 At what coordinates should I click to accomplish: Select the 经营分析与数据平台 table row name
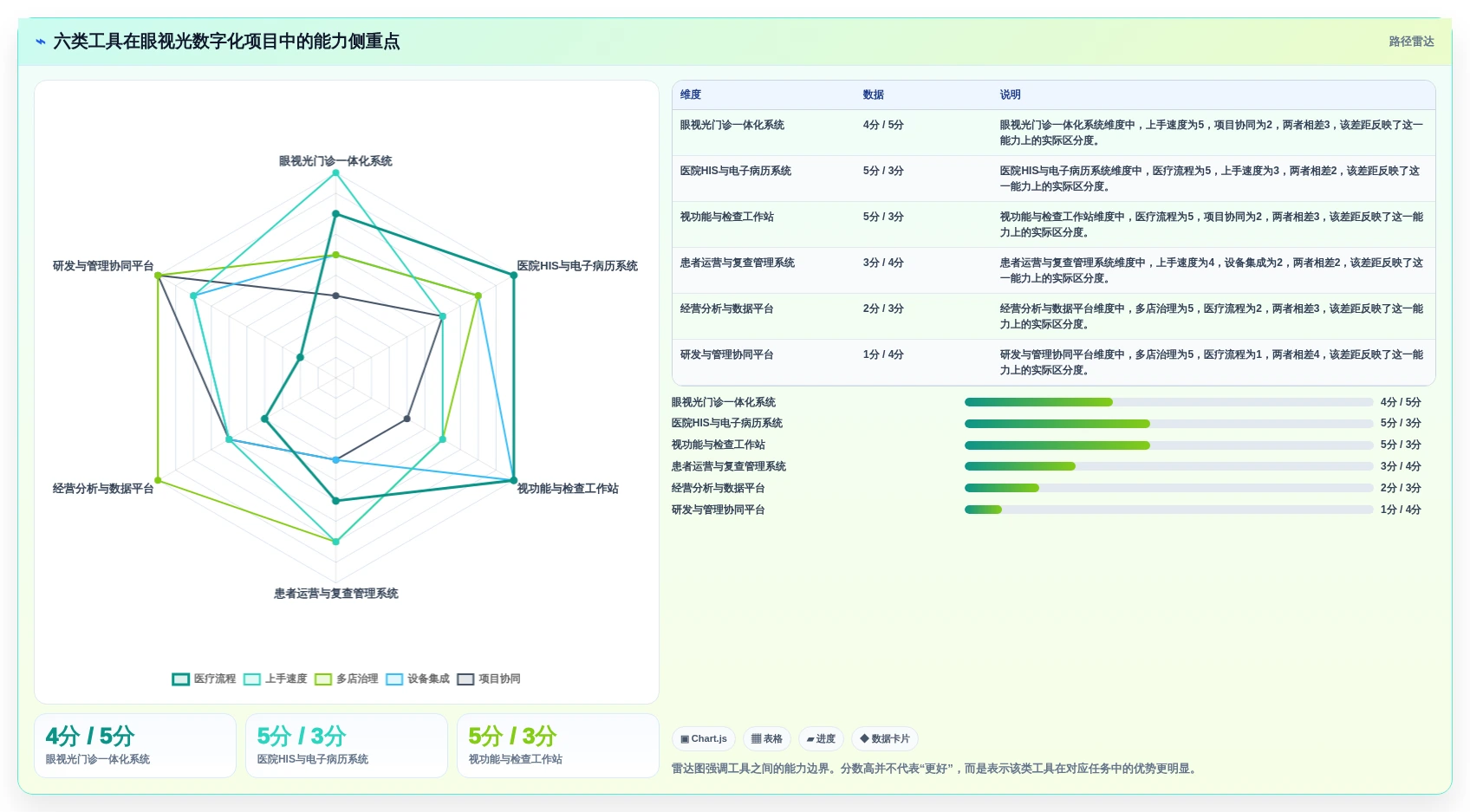pos(727,309)
